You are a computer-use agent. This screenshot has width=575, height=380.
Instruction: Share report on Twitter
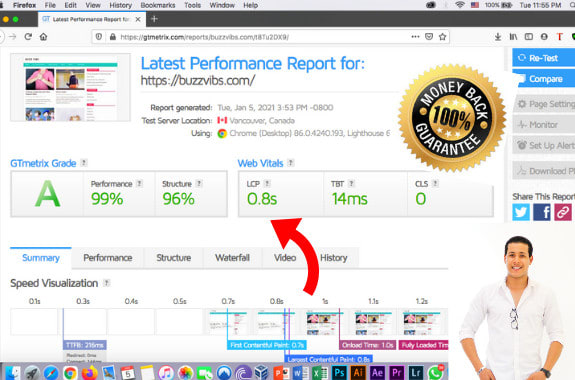click(521, 212)
